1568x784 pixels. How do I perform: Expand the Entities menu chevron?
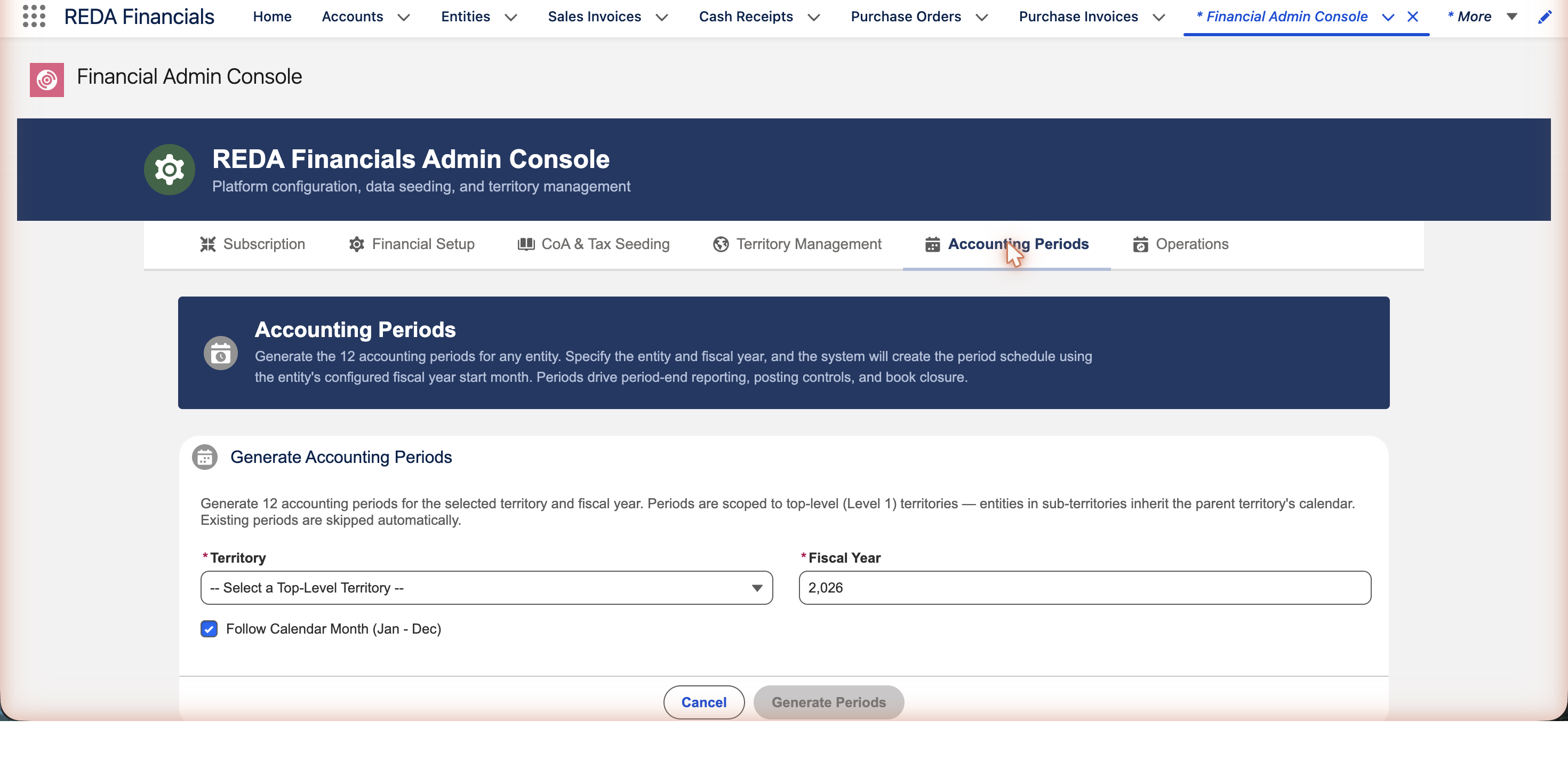[511, 18]
